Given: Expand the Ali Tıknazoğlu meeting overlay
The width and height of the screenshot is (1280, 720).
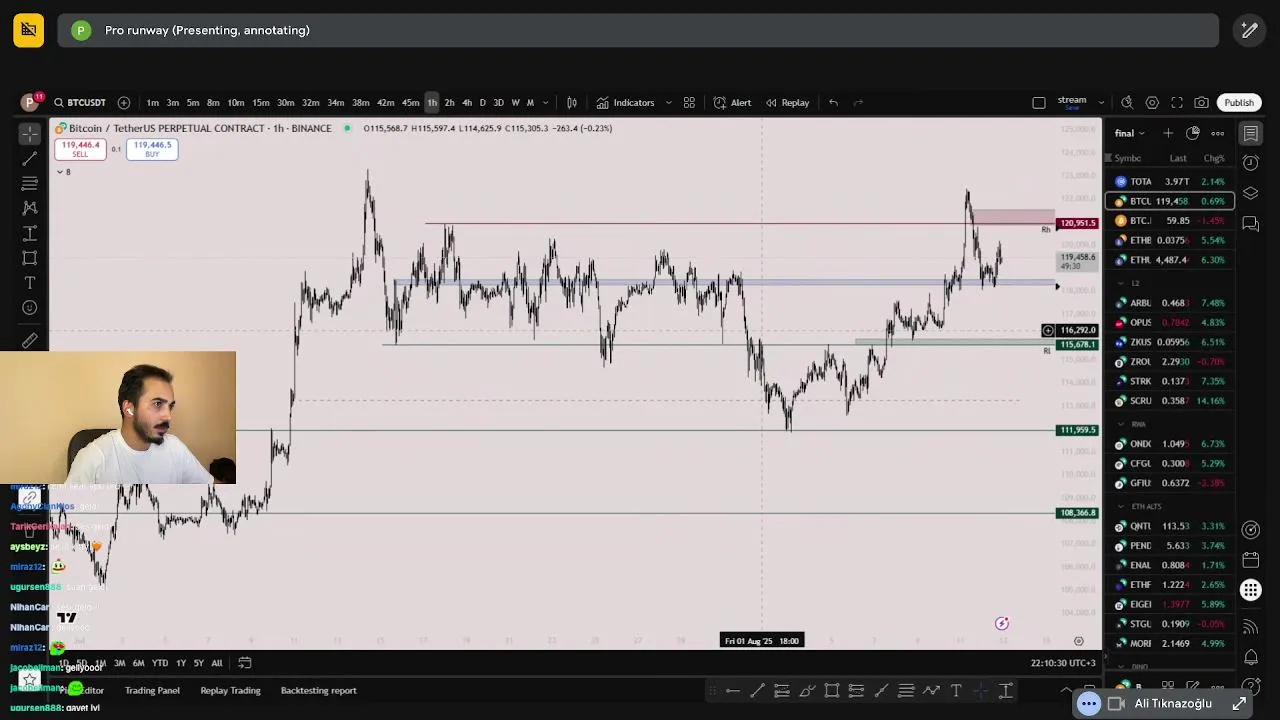Looking at the screenshot, I should click(x=1240, y=704).
